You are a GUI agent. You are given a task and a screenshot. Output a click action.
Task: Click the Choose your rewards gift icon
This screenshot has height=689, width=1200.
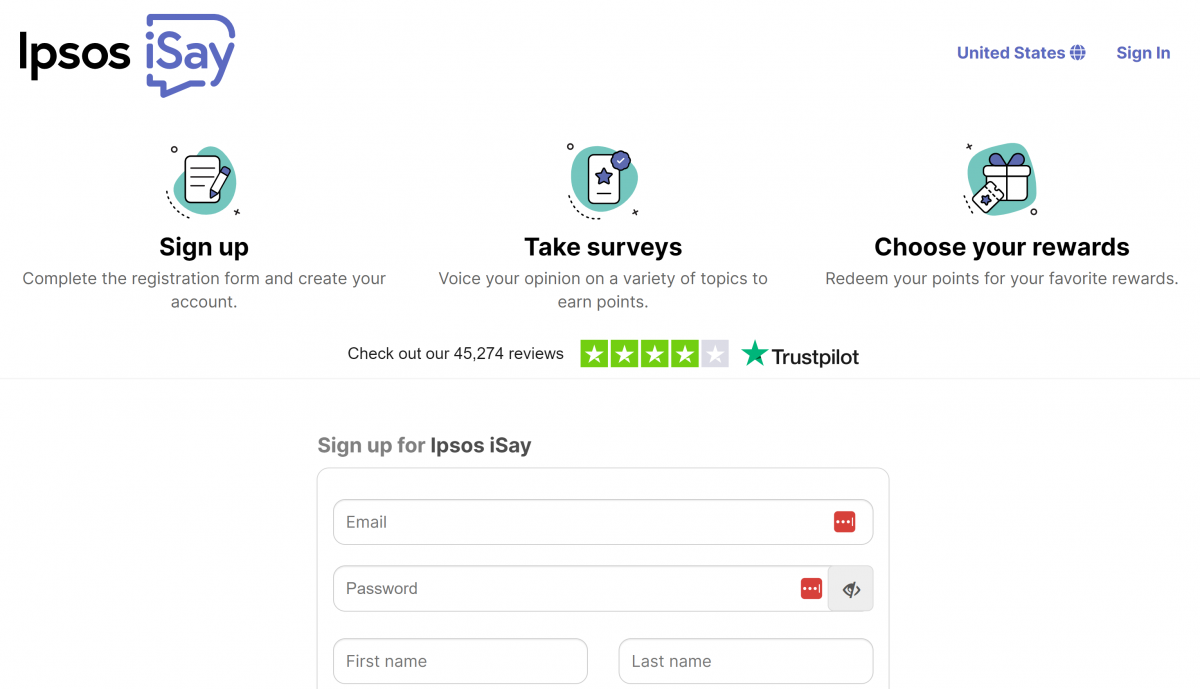click(x=1000, y=180)
